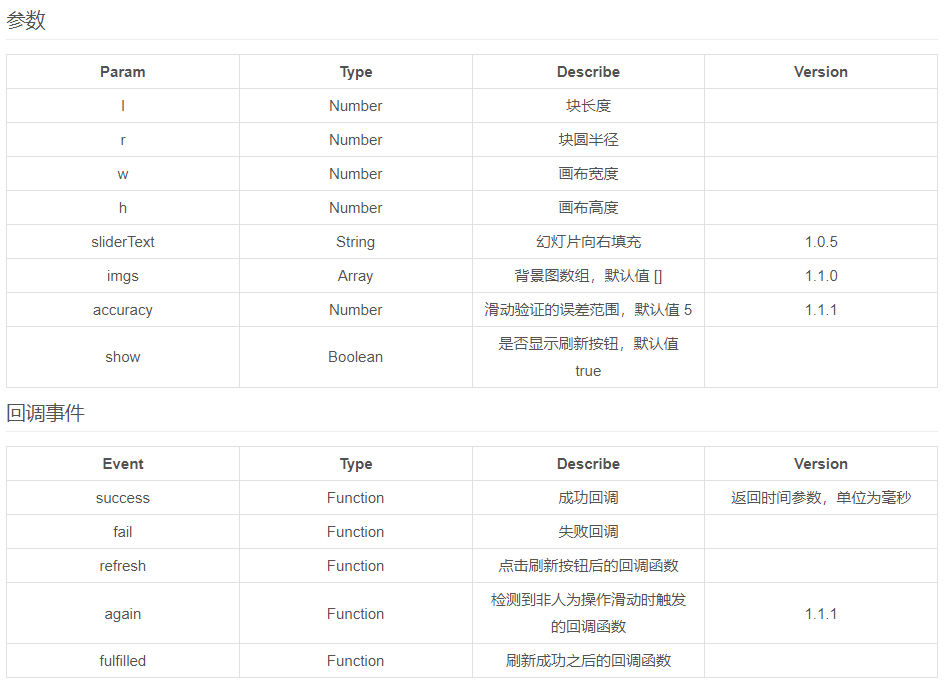Click the version 1.0.5 cell
946x691 pixels.
[821, 242]
